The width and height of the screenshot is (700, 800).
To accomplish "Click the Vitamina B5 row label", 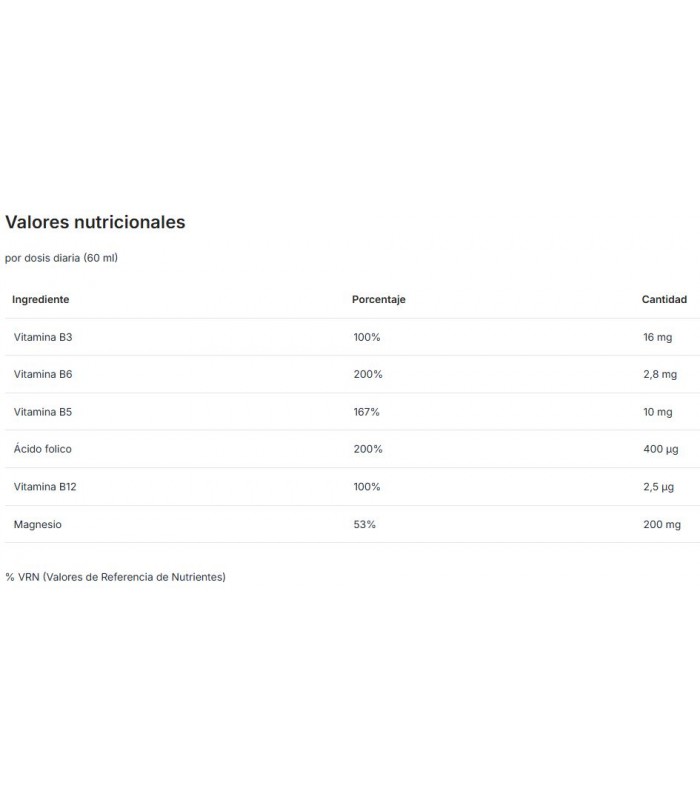I will pyautogui.click(x=43, y=412).
